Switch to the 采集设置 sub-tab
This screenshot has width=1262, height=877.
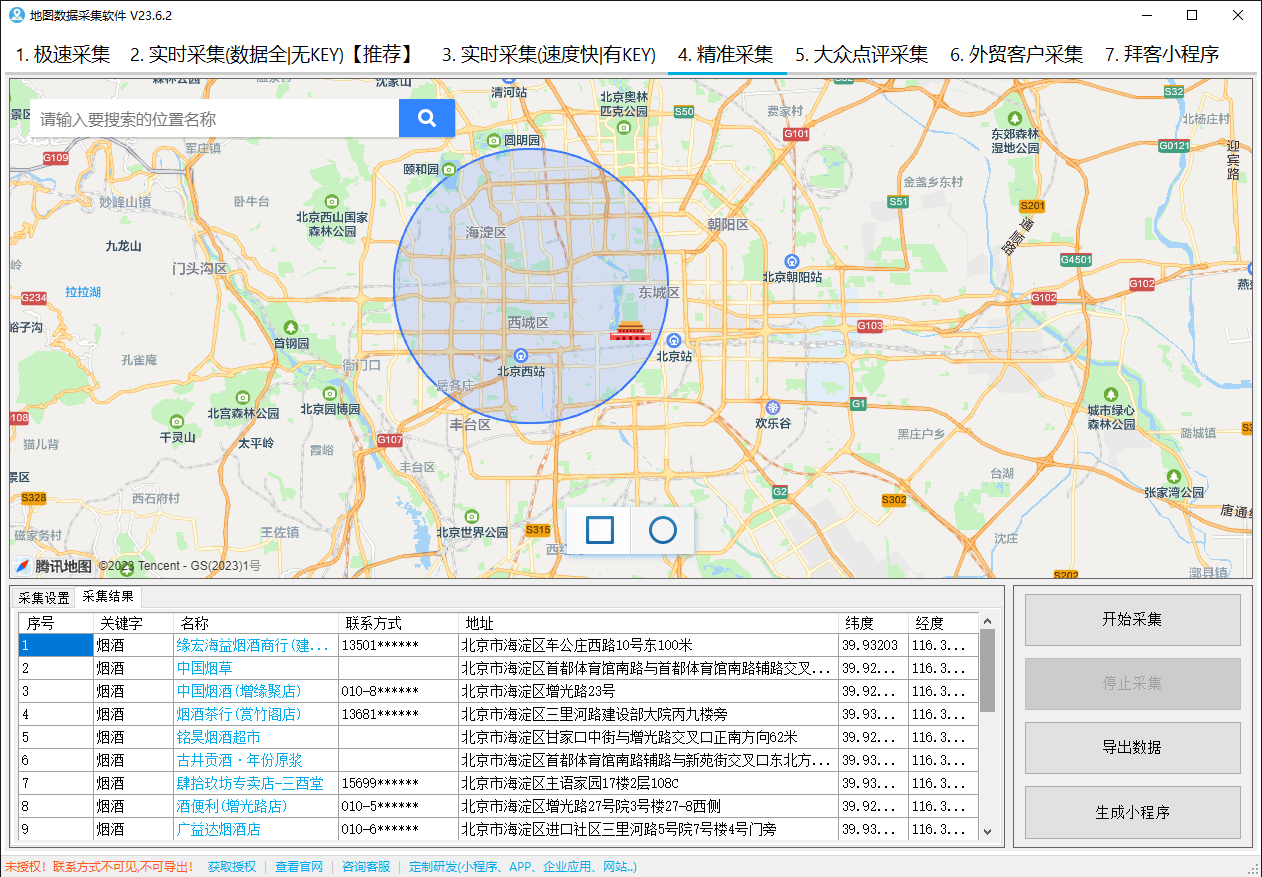(44, 598)
